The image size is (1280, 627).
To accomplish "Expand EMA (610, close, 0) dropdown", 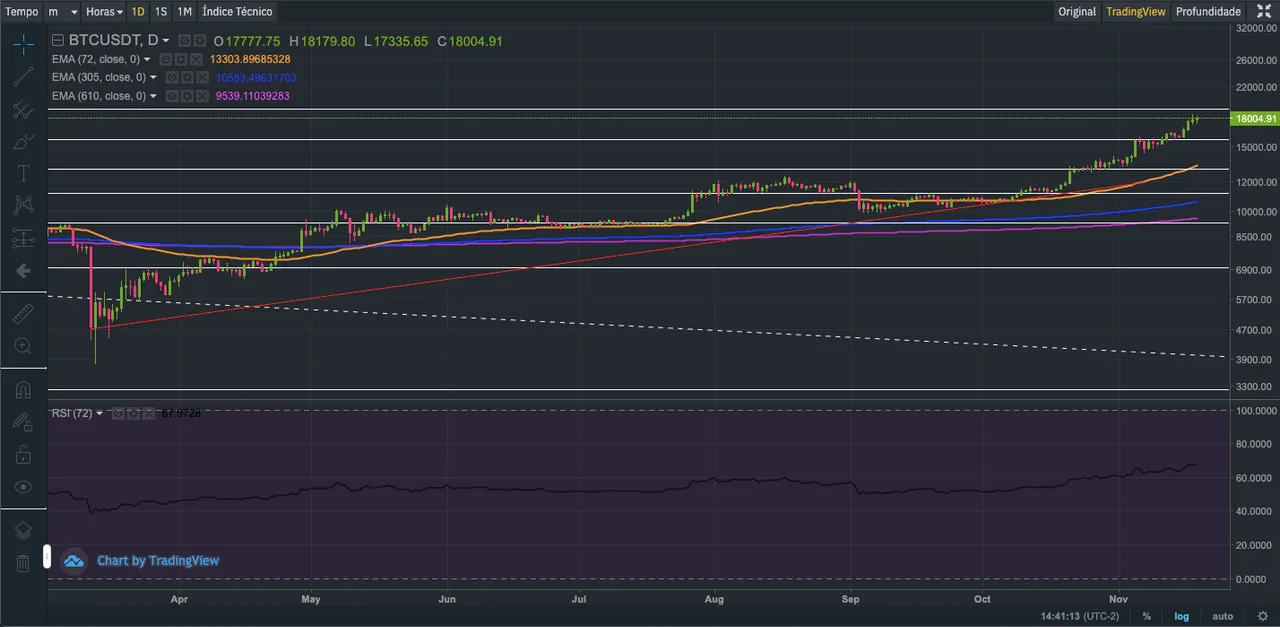I will click(x=153, y=96).
